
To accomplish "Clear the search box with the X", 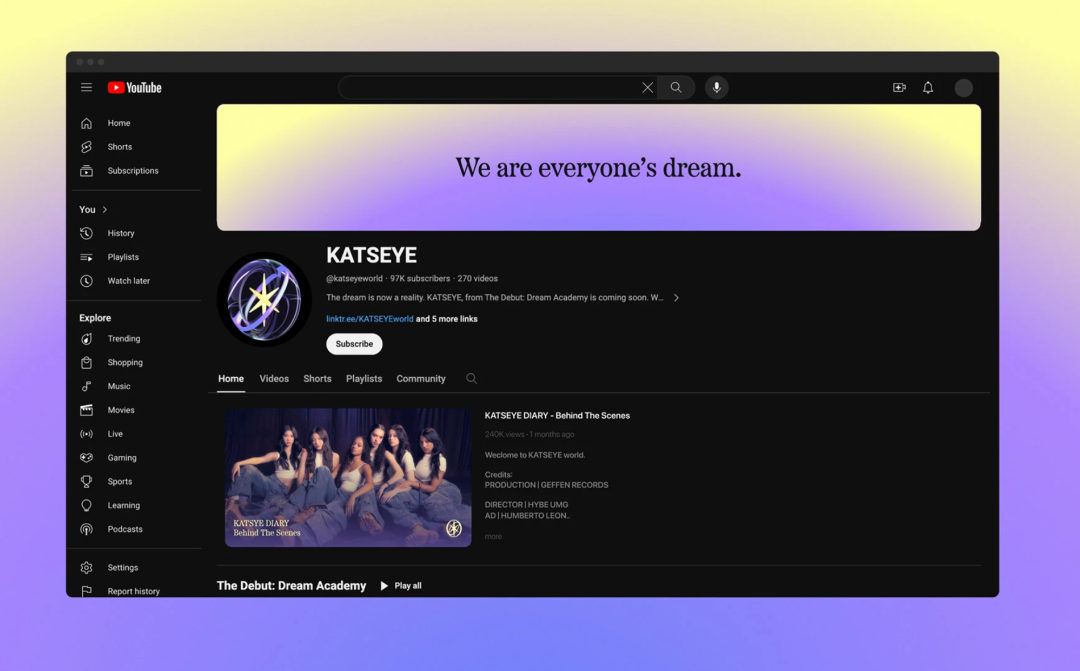I will tap(647, 87).
